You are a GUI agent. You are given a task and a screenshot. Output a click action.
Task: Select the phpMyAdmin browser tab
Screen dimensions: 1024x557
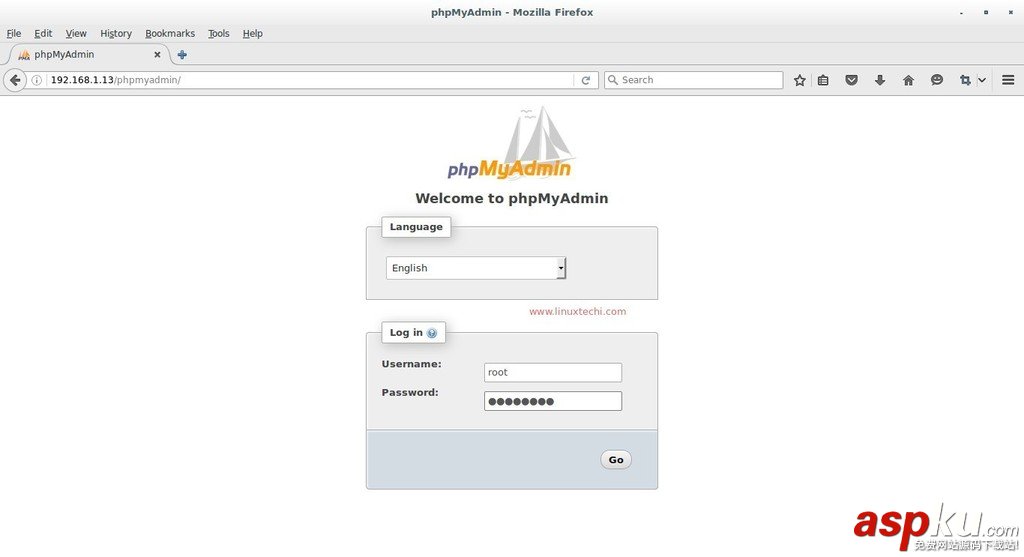(x=88, y=55)
